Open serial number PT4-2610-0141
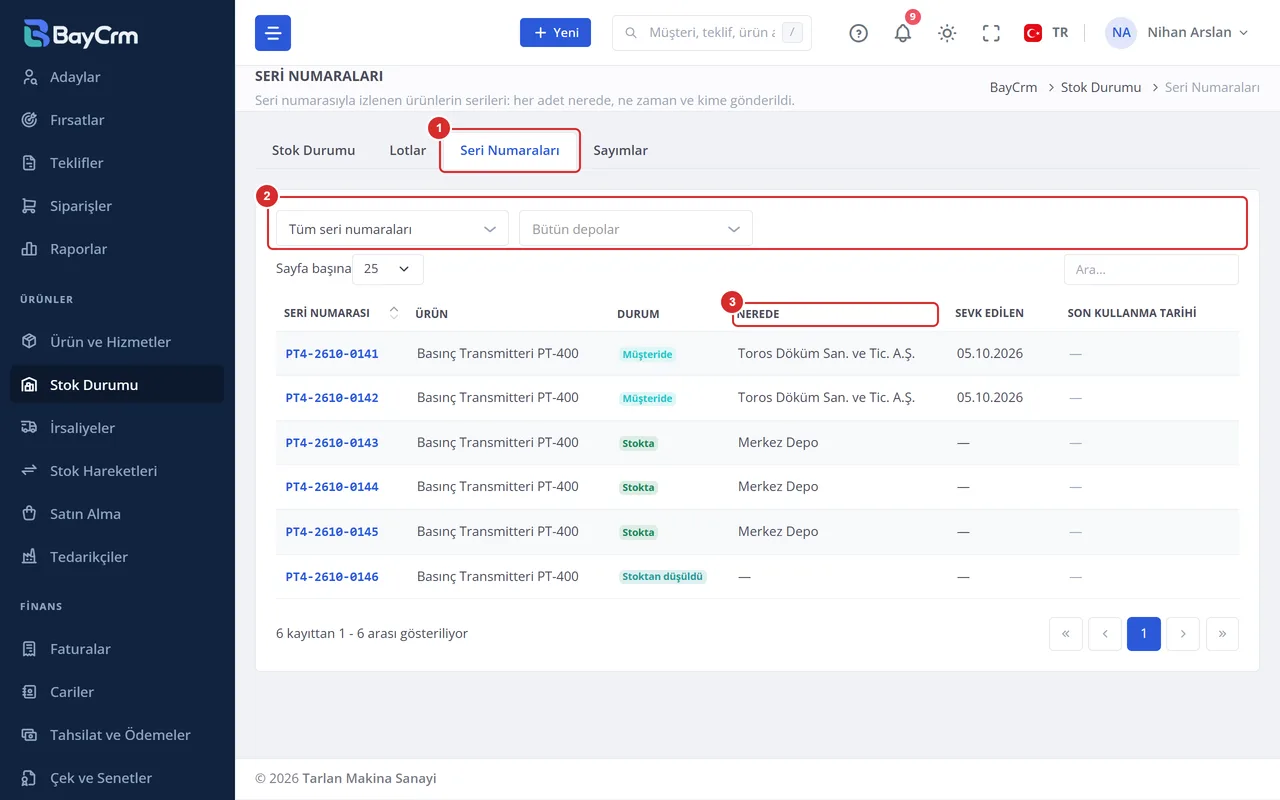Viewport: 1280px width, 800px height. (332, 354)
